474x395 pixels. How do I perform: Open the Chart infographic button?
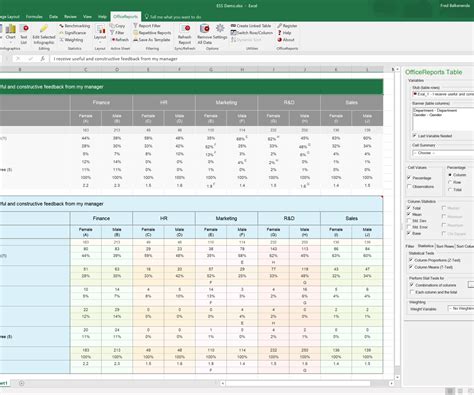pyautogui.click(x=10, y=33)
